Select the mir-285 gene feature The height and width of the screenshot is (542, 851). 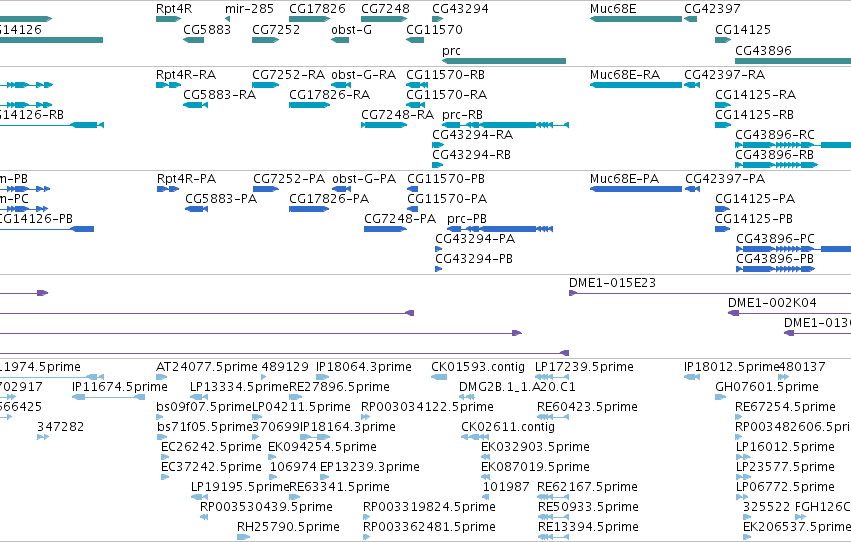tap(227, 19)
